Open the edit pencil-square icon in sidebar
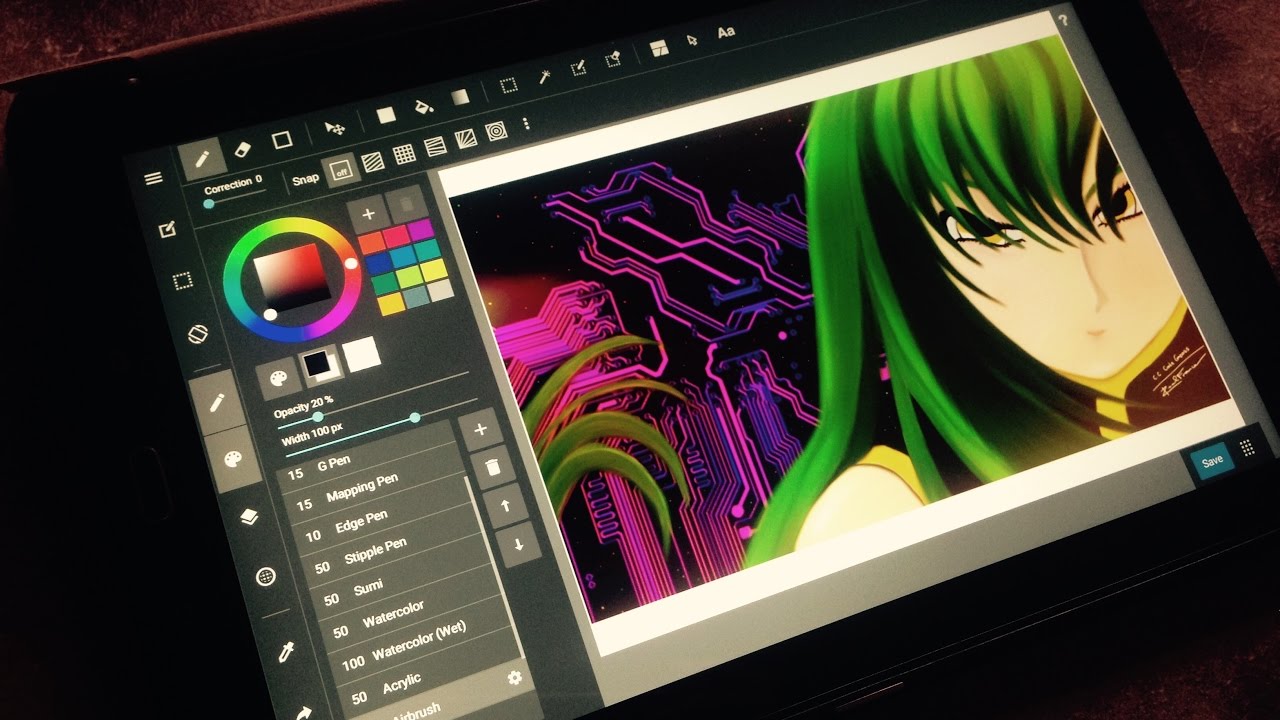Image resolution: width=1280 pixels, height=720 pixels. pyautogui.click(x=168, y=230)
